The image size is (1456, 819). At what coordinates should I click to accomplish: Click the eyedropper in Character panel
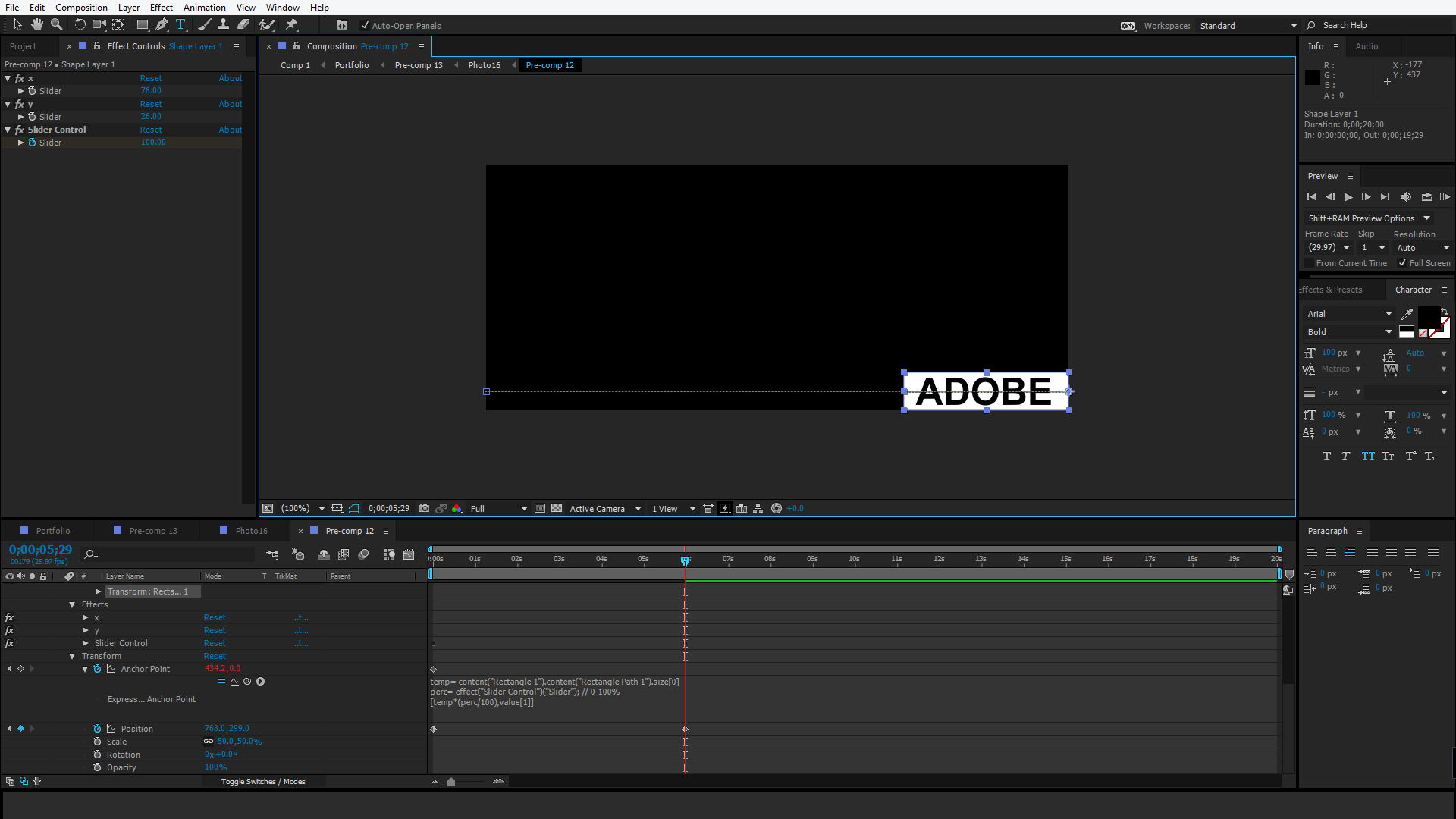[x=1407, y=314]
